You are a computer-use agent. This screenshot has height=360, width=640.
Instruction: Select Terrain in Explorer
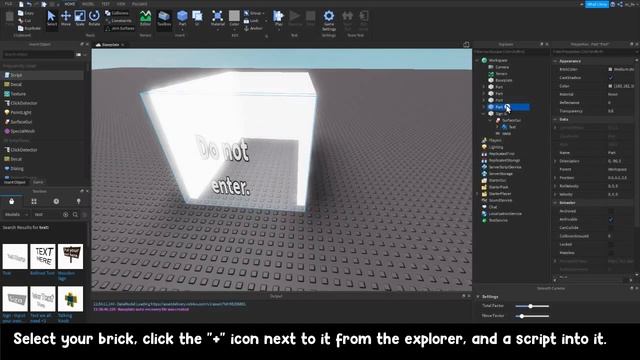[x=498, y=74]
